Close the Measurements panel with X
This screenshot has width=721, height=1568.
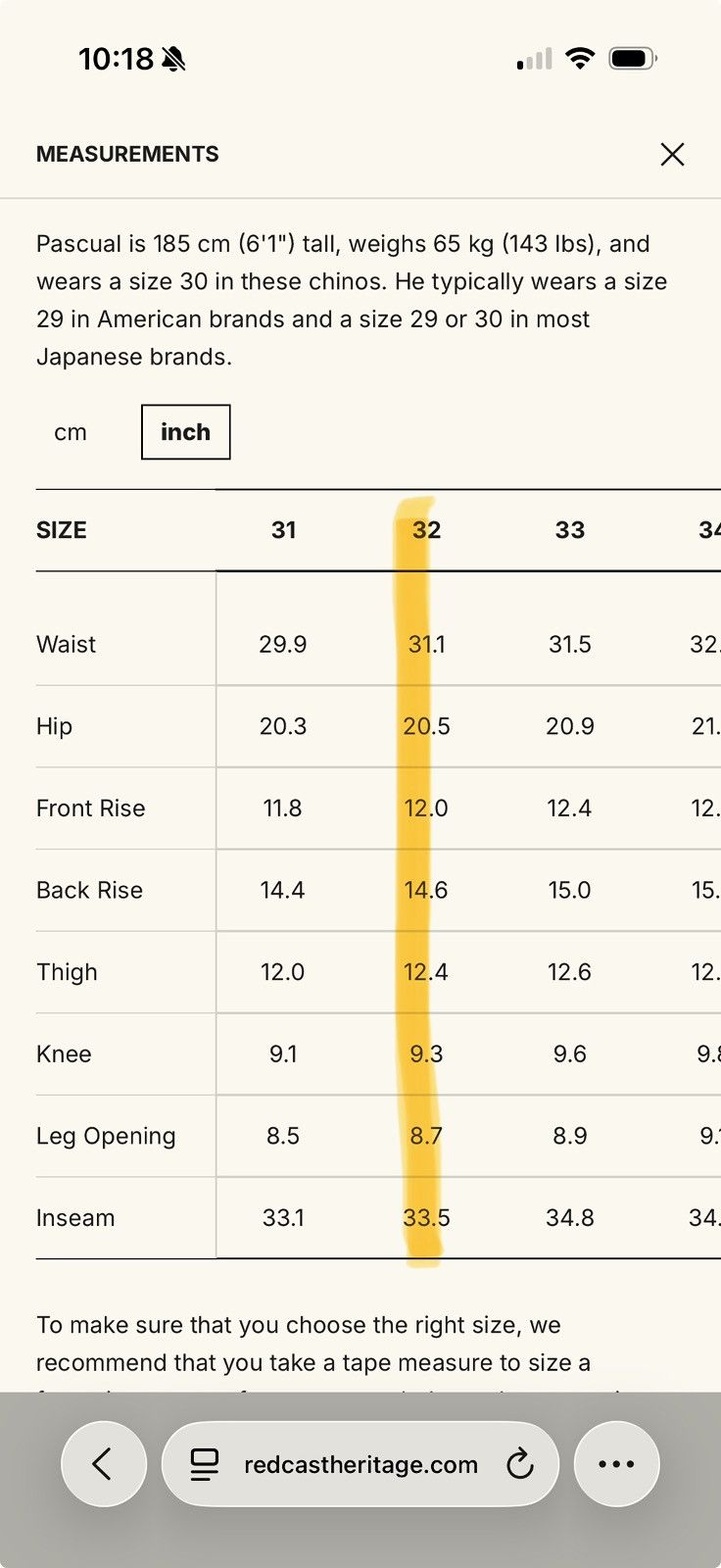672,154
